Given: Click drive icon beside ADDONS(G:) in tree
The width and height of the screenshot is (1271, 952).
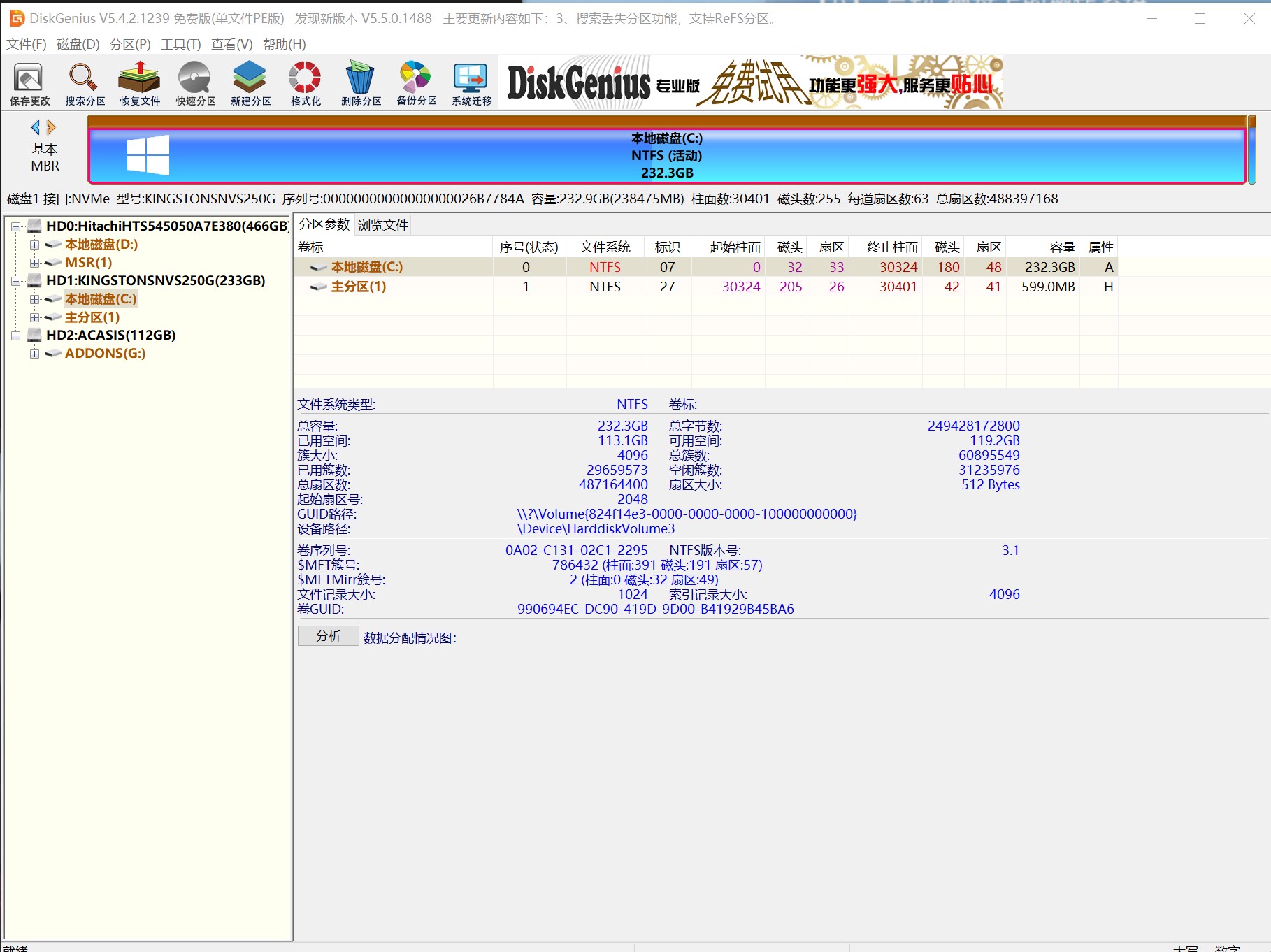Looking at the screenshot, I should point(53,354).
